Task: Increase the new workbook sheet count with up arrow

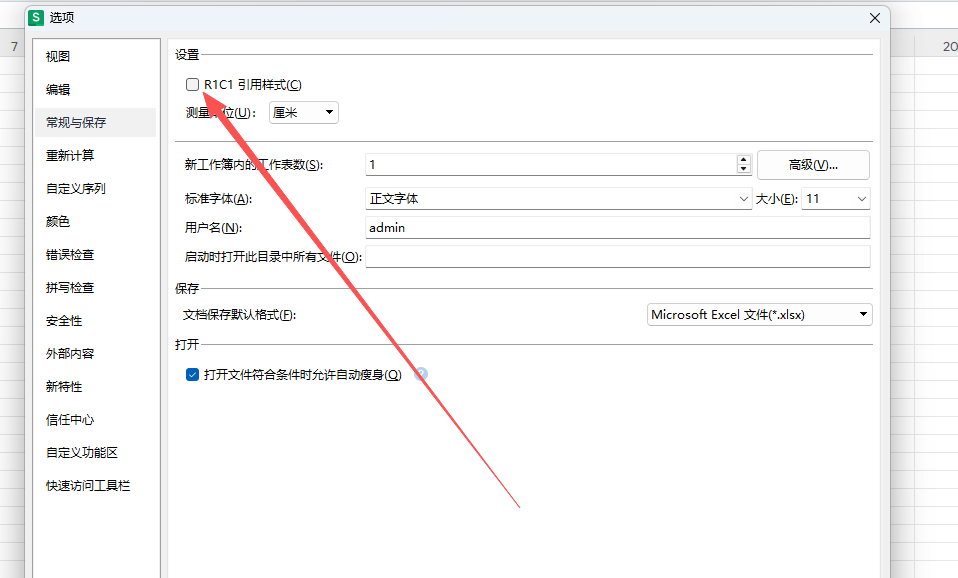Action: 743,159
